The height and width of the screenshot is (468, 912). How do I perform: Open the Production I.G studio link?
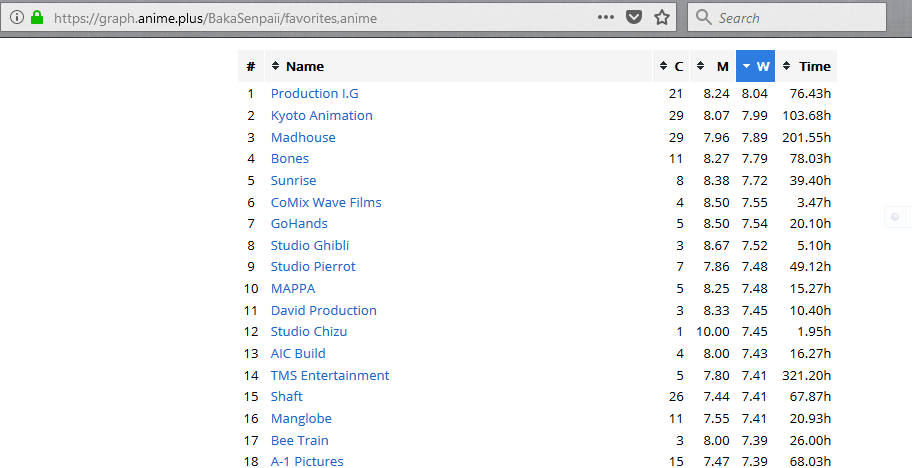pyautogui.click(x=315, y=94)
